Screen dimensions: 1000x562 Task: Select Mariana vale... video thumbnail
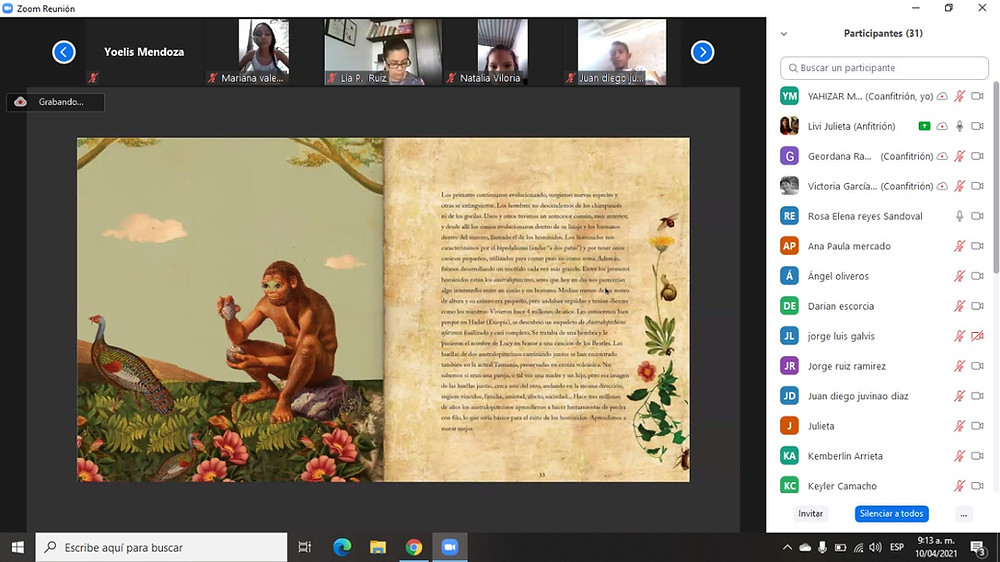(x=263, y=52)
